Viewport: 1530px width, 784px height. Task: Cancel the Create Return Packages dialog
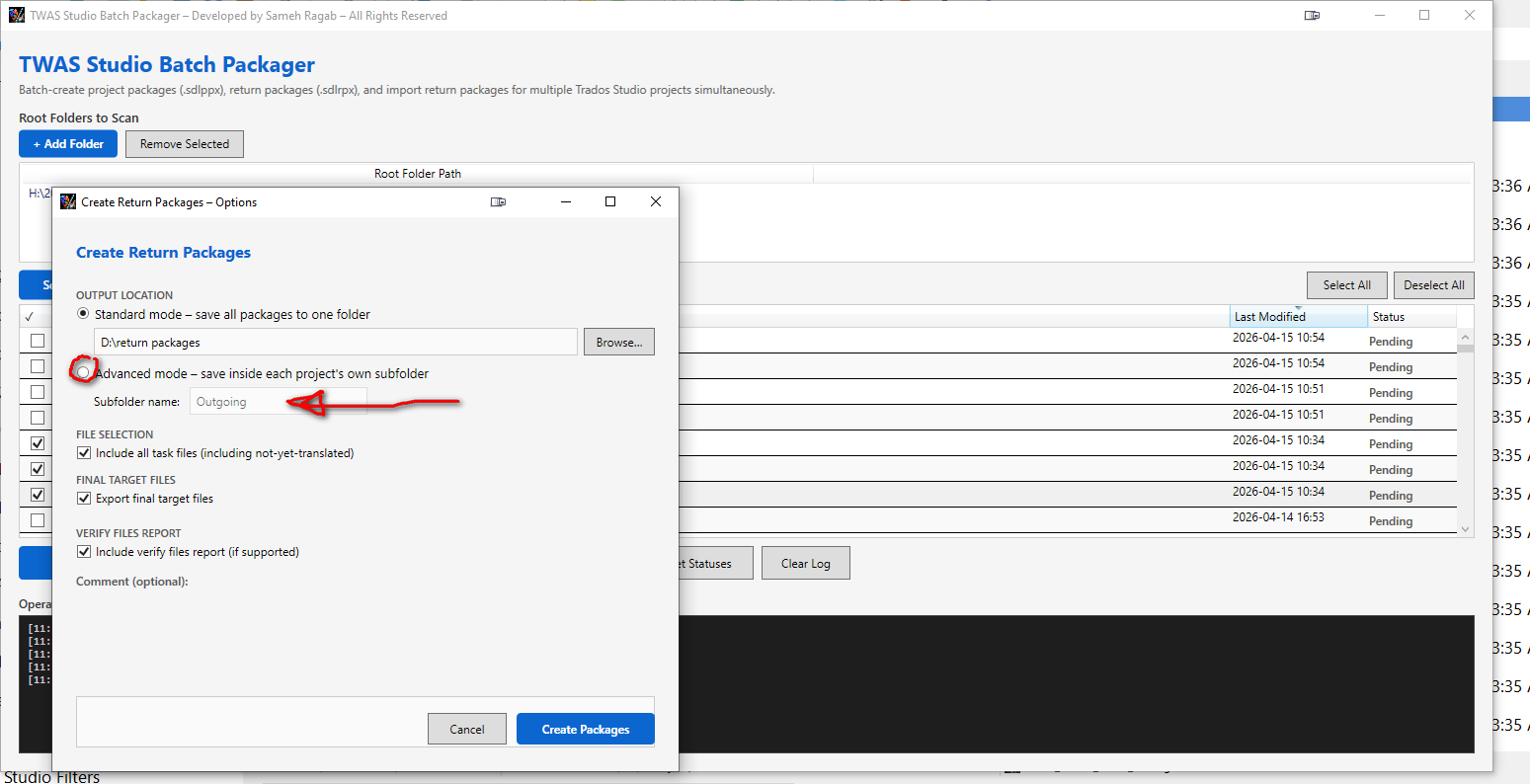click(x=466, y=729)
